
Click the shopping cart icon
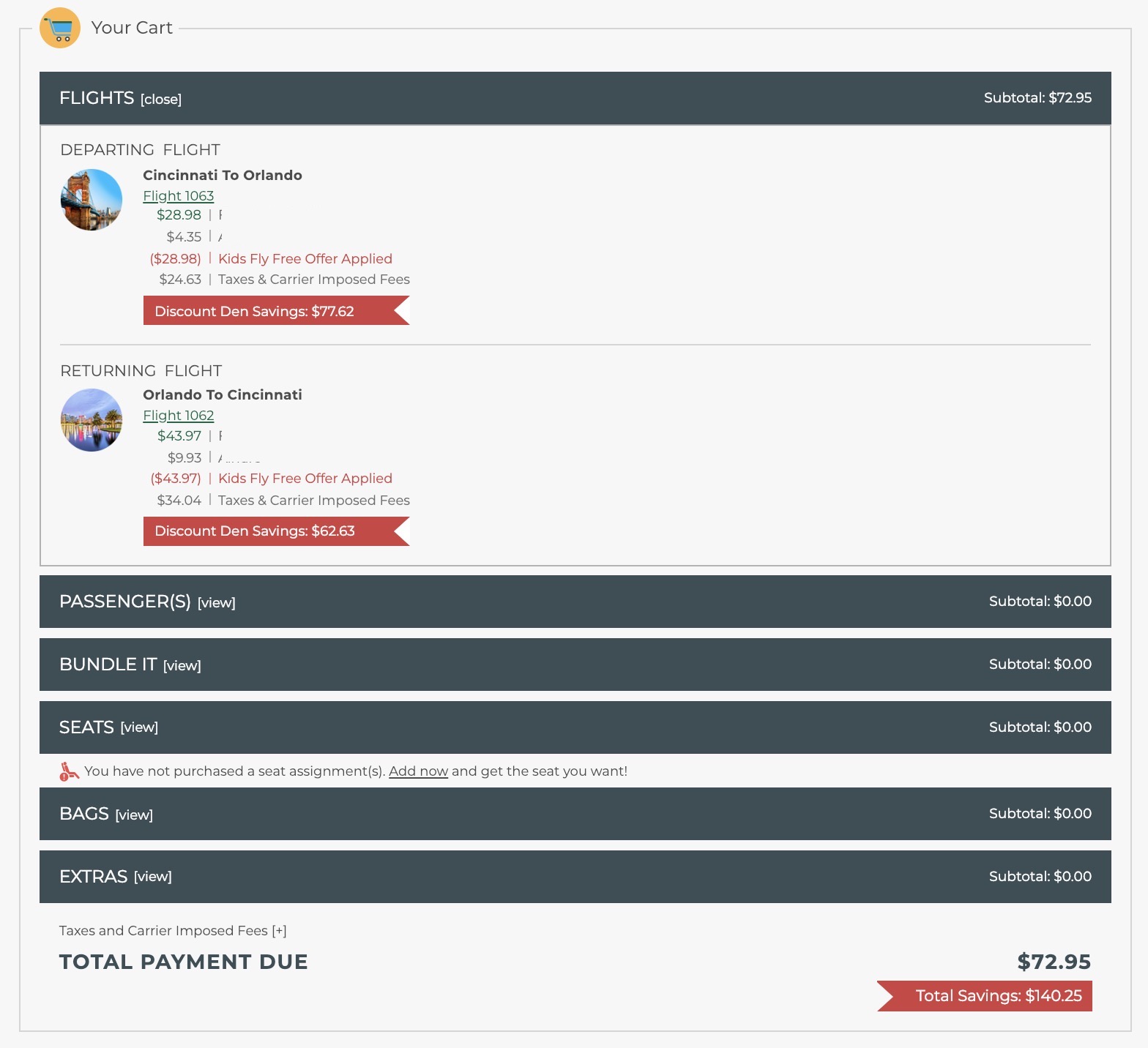pos(60,28)
